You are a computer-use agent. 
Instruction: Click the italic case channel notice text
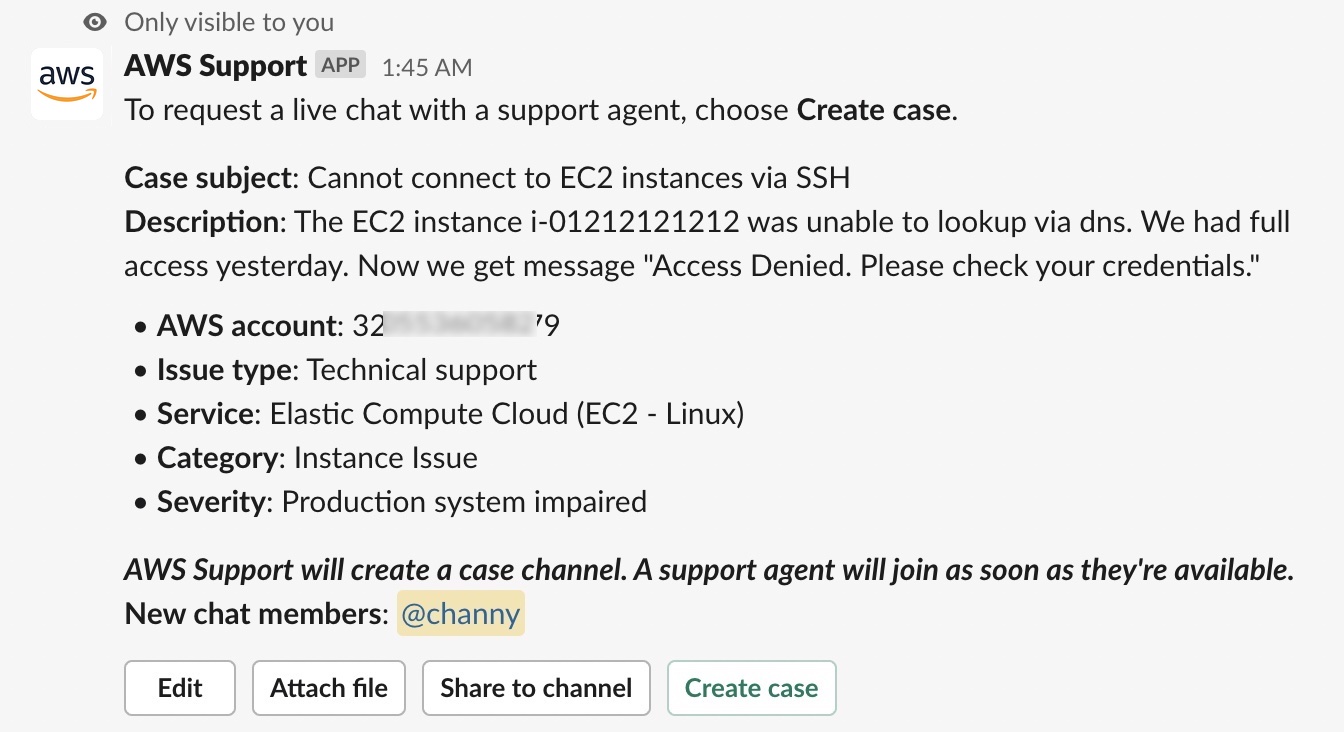pyautogui.click(x=708, y=570)
